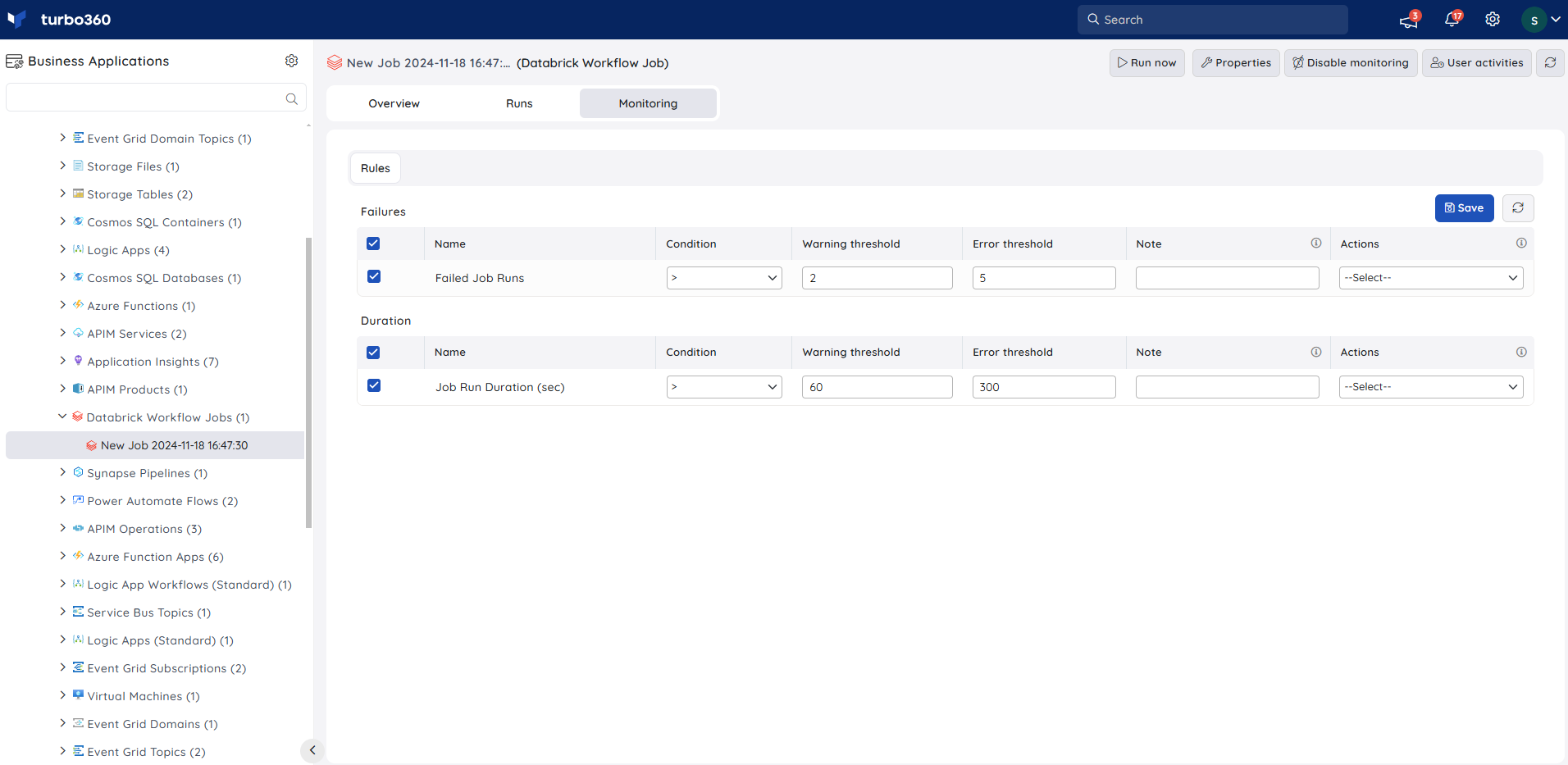The height and width of the screenshot is (765, 1568).
Task: Click the Storage Tables icon
Action: (x=78, y=194)
